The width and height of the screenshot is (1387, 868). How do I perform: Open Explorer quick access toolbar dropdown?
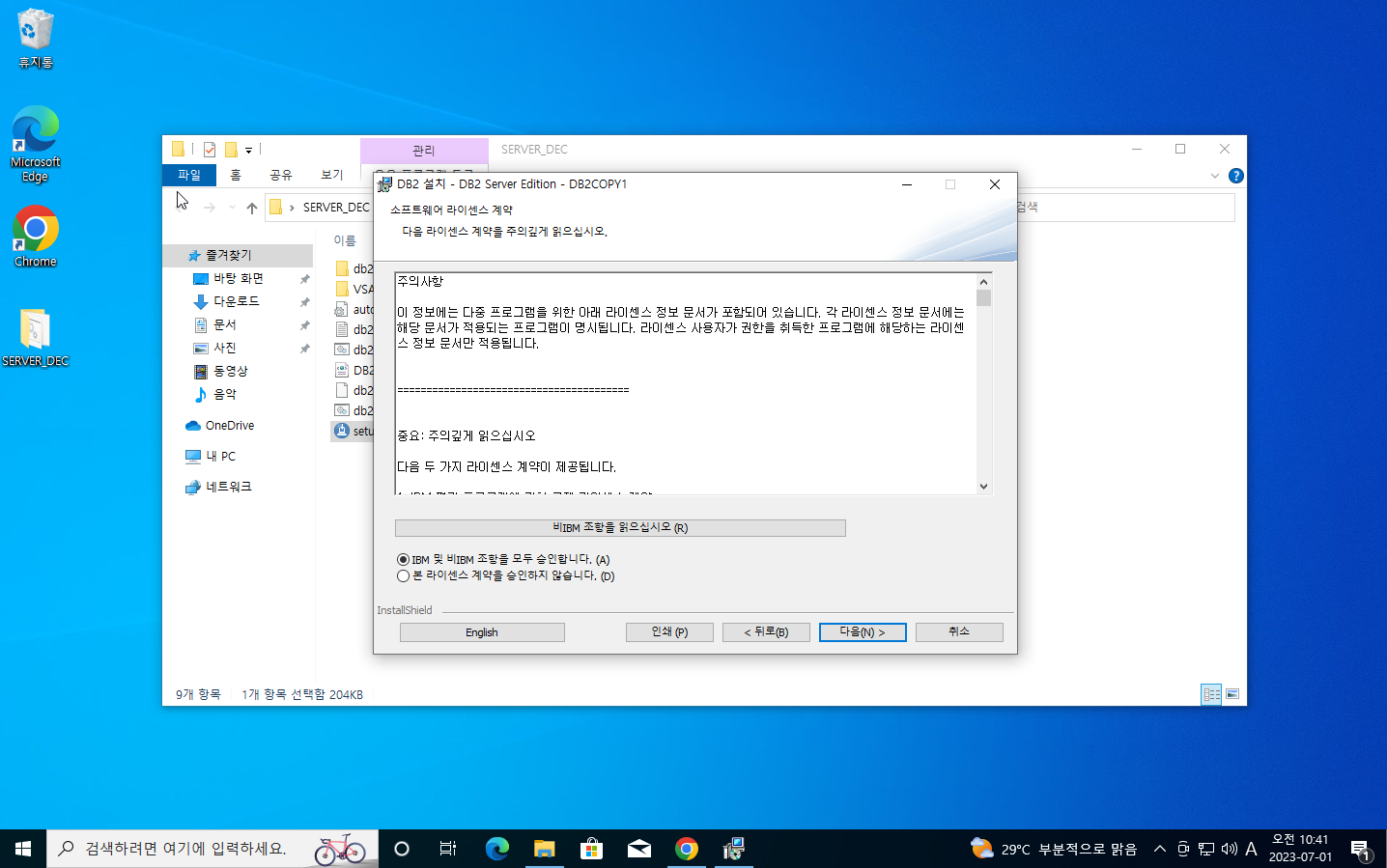click(248, 151)
